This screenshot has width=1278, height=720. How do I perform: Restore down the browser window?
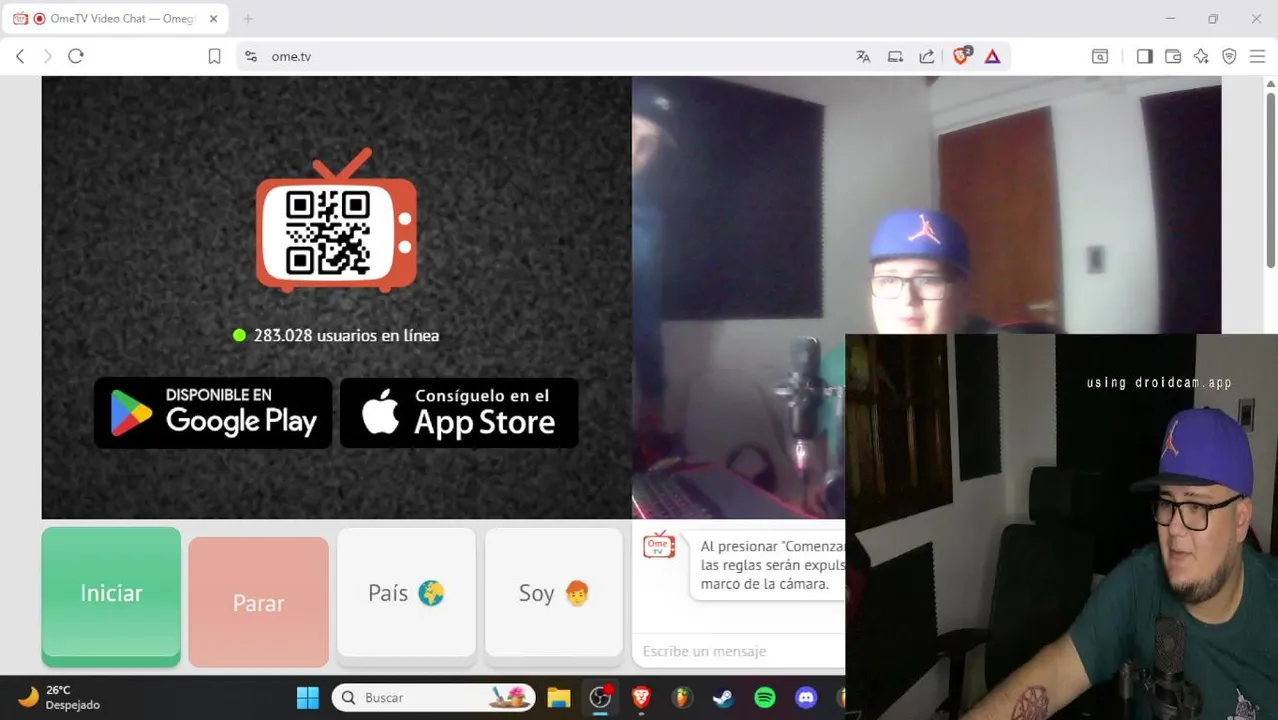point(1213,19)
